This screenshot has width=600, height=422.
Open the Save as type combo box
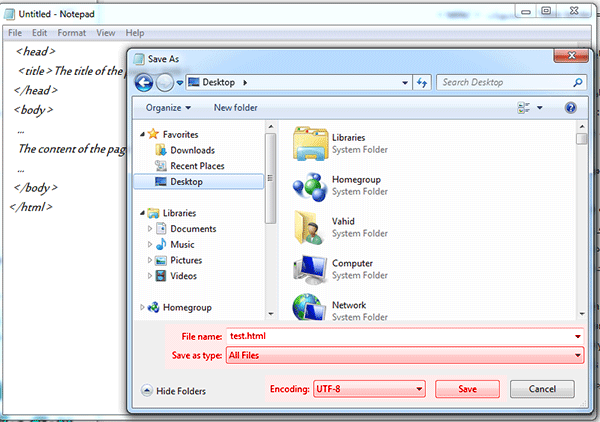tap(405, 355)
